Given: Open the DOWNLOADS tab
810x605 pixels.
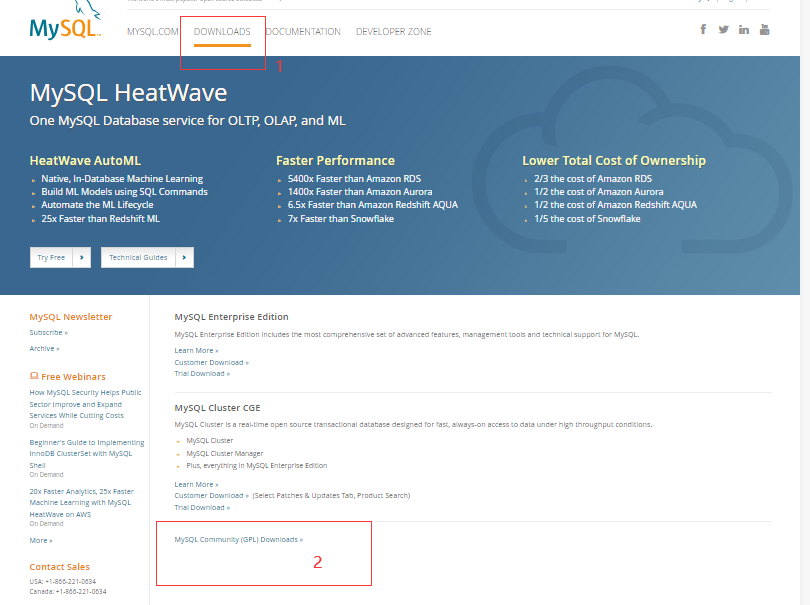Looking at the screenshot, I should tap(222, 32).
